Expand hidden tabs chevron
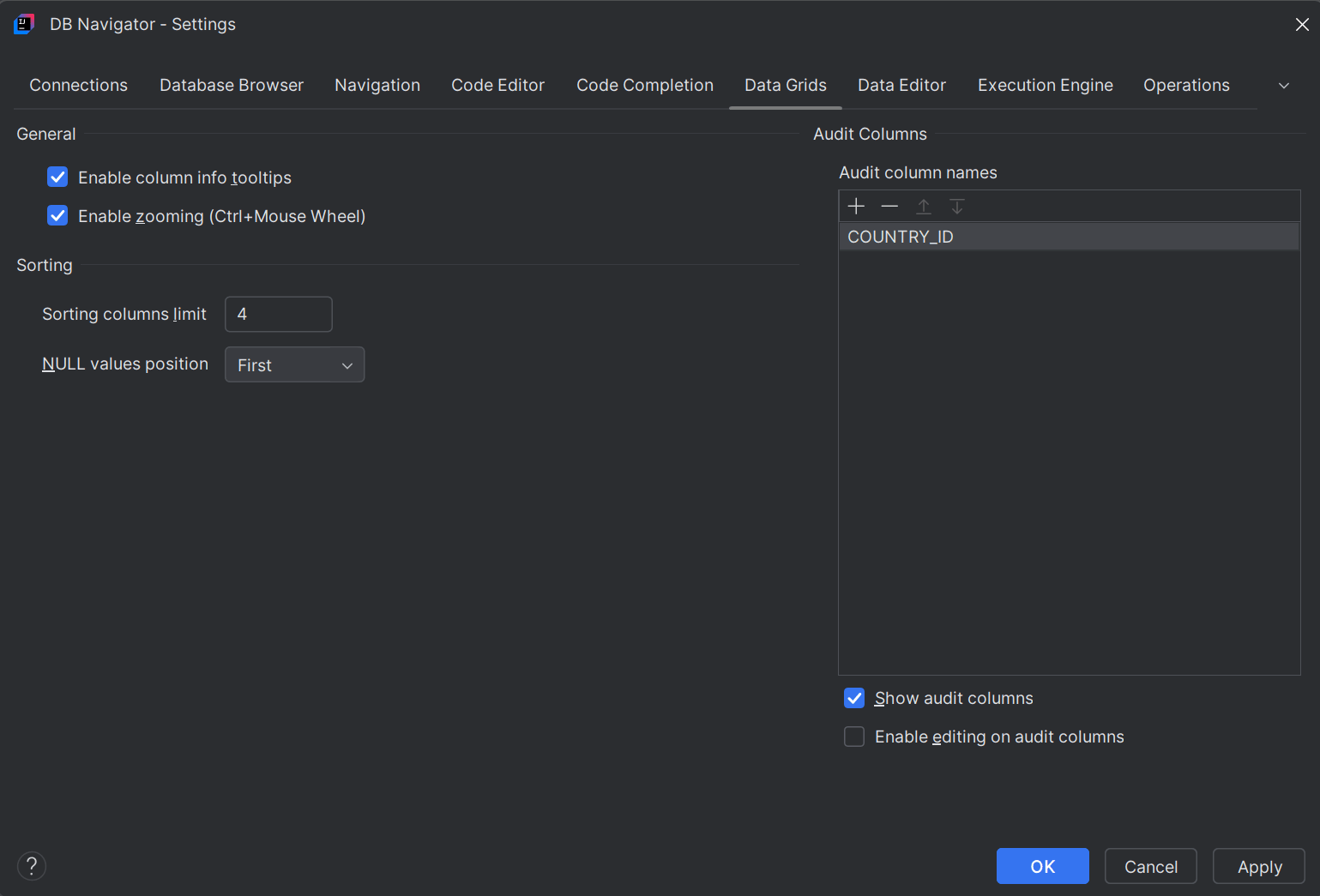This screenshot has height=896, width=1320. pyautogui.click(x=1284, y=85)
